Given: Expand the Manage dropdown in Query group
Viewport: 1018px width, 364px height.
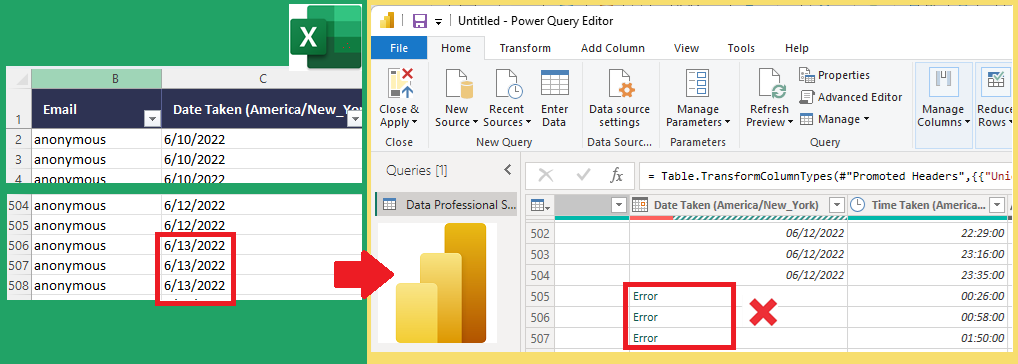Looking at the screenshot, I should [x=834, y=119].
